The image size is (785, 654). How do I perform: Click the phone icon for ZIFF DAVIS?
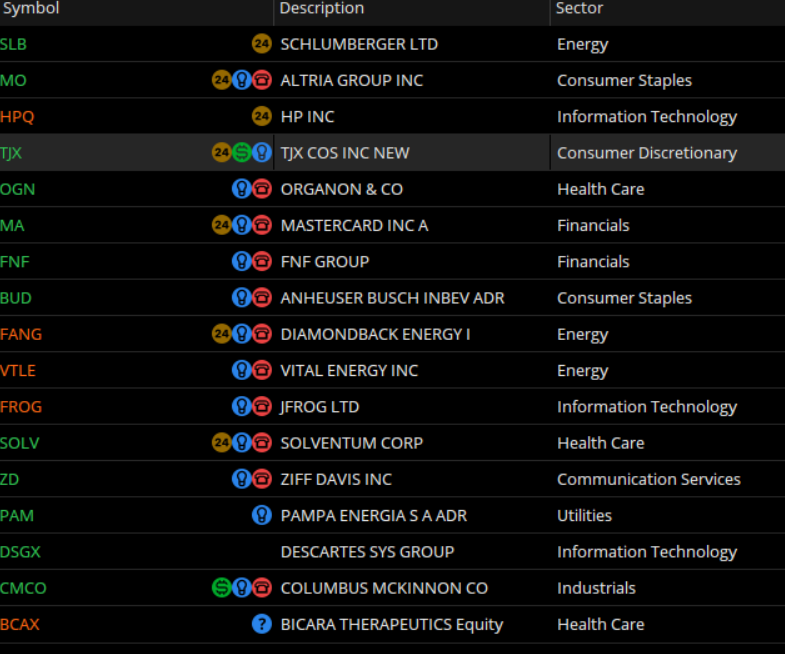coord(262,479)
